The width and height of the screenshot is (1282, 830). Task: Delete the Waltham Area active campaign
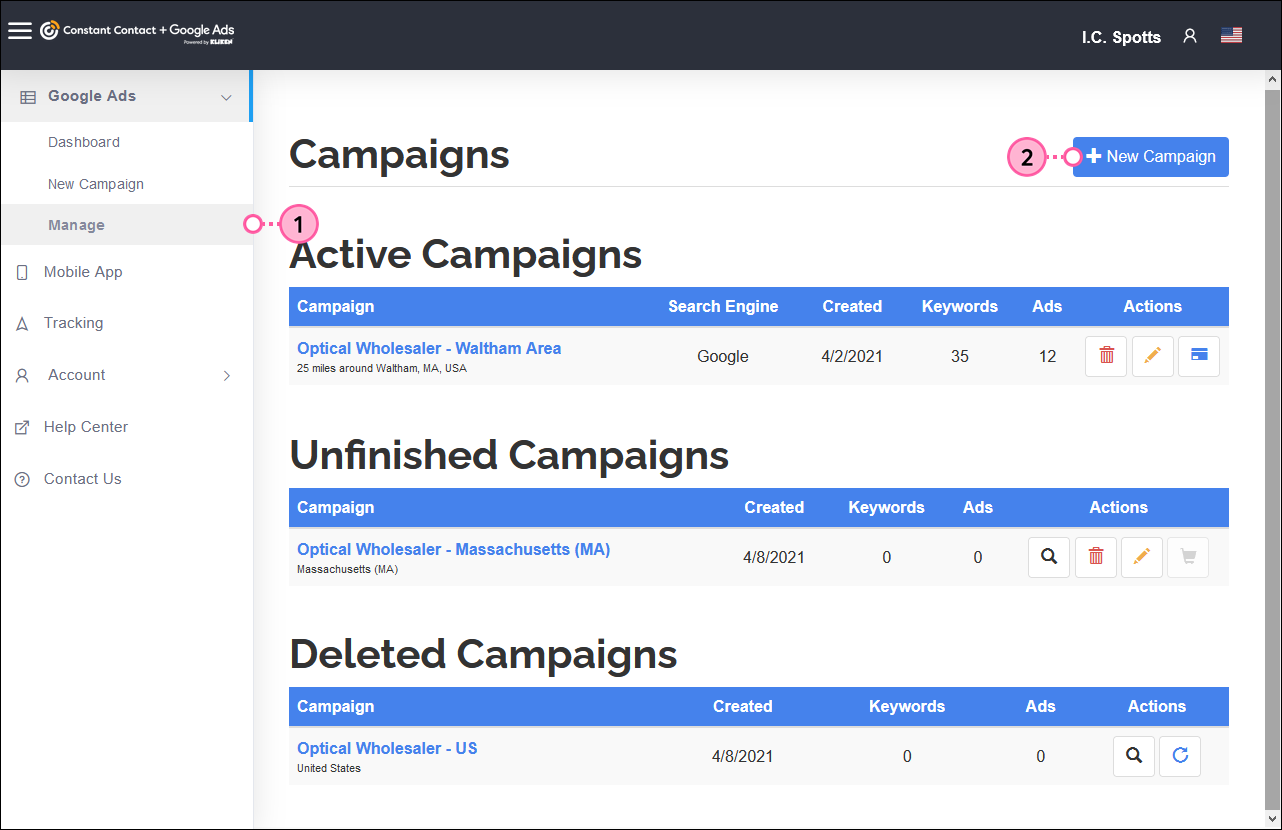[1105, 356]
